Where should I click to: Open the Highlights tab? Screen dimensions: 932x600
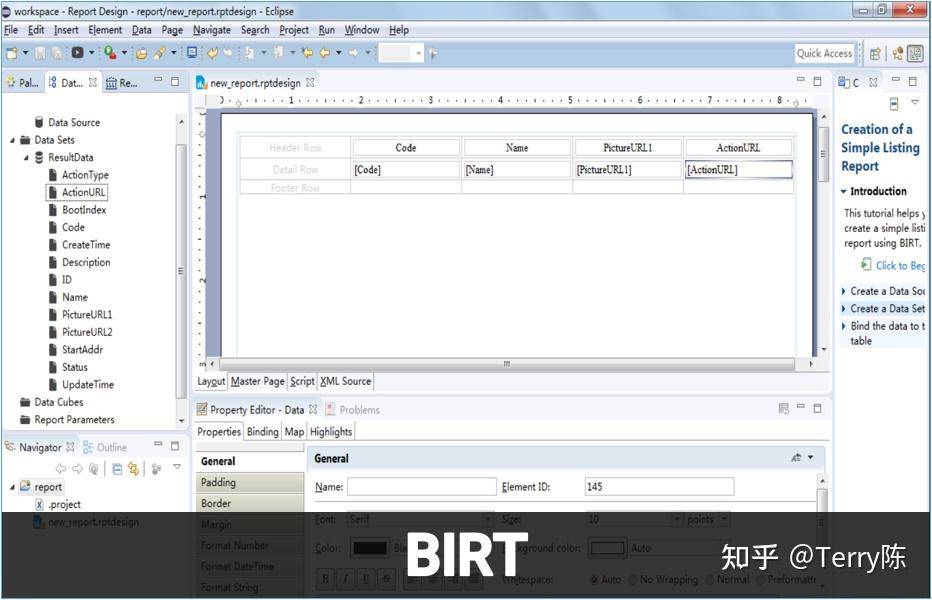click(x=331, y=432)
